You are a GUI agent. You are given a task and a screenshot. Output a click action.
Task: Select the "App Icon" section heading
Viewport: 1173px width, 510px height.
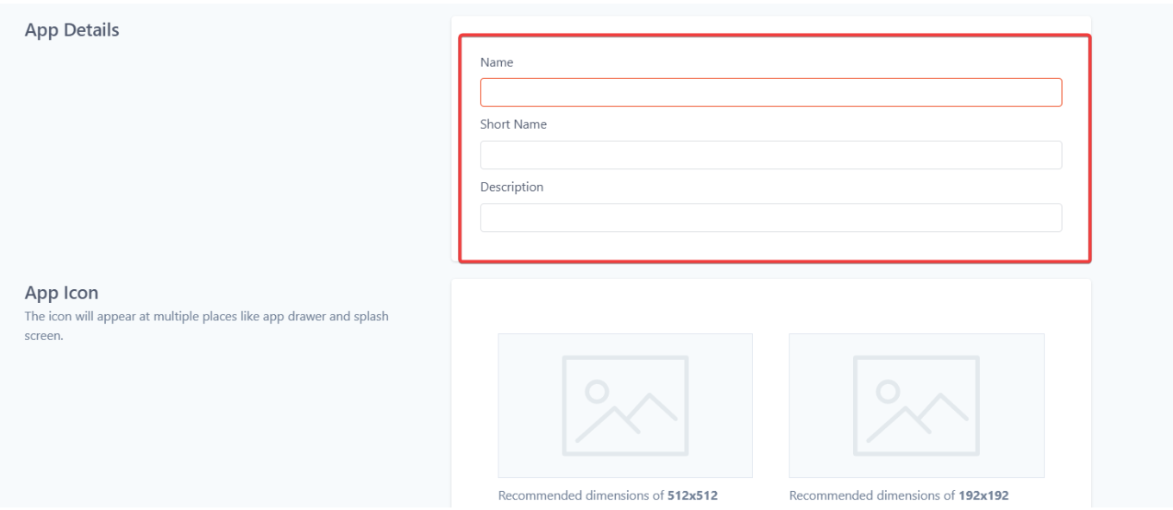click(x=61, y=293)
